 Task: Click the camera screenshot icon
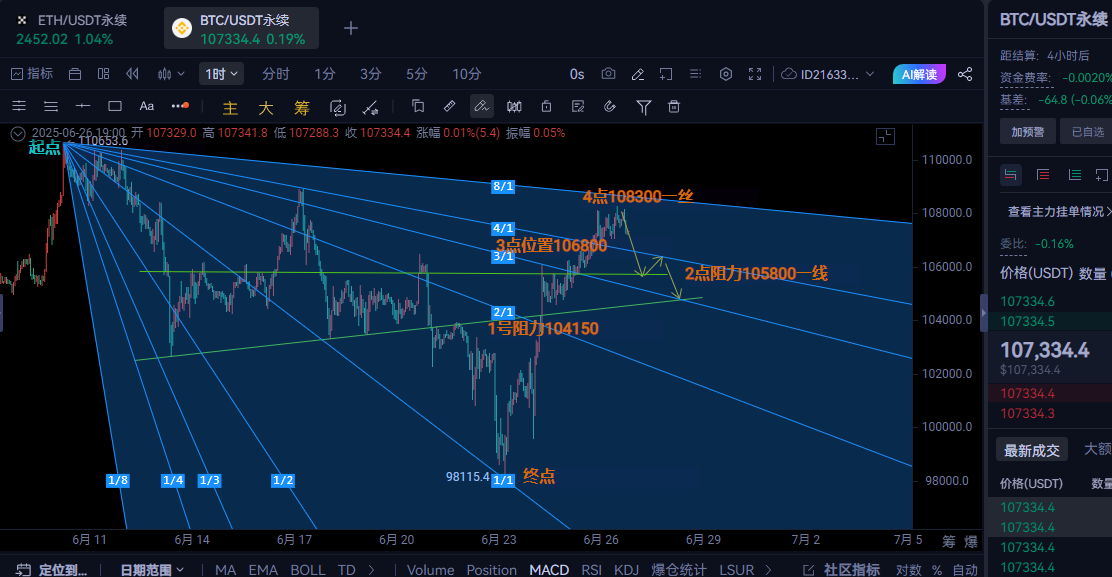click(608, 74)
